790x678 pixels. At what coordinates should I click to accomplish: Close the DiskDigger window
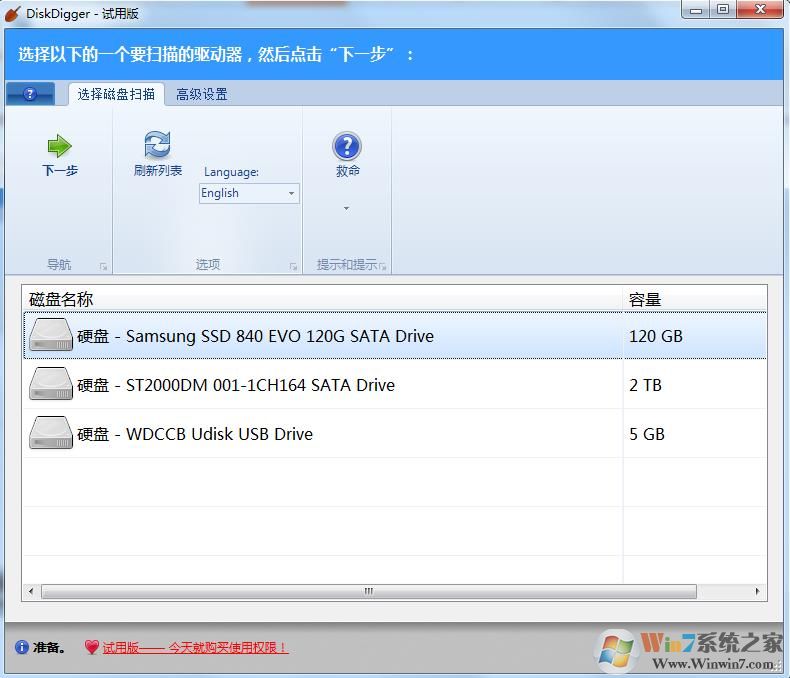[x=760, y=10]
